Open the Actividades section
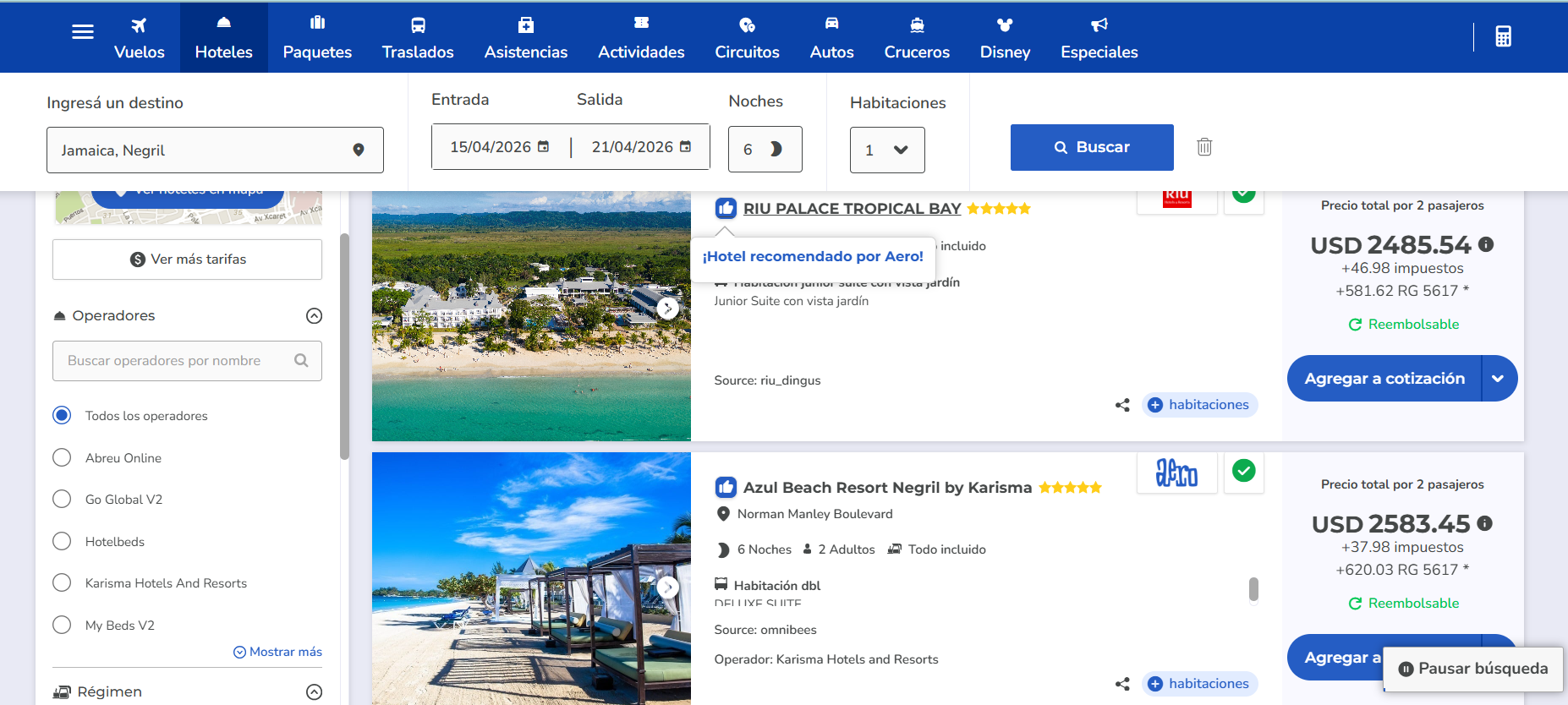 coord(641,38)
